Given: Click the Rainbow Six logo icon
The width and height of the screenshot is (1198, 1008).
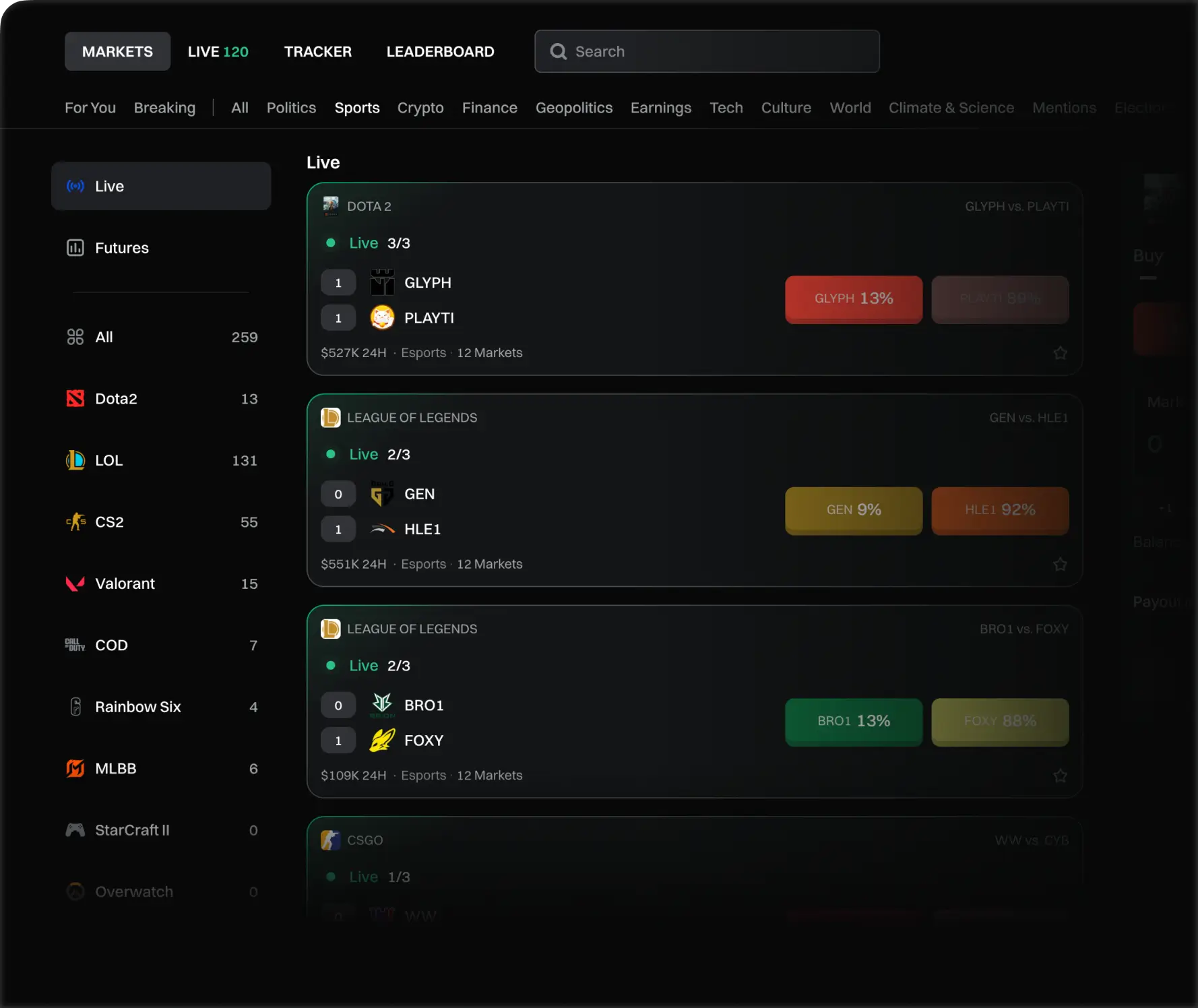Looking at the screenshot, I should pyautogui.click(x=75, y=707).
